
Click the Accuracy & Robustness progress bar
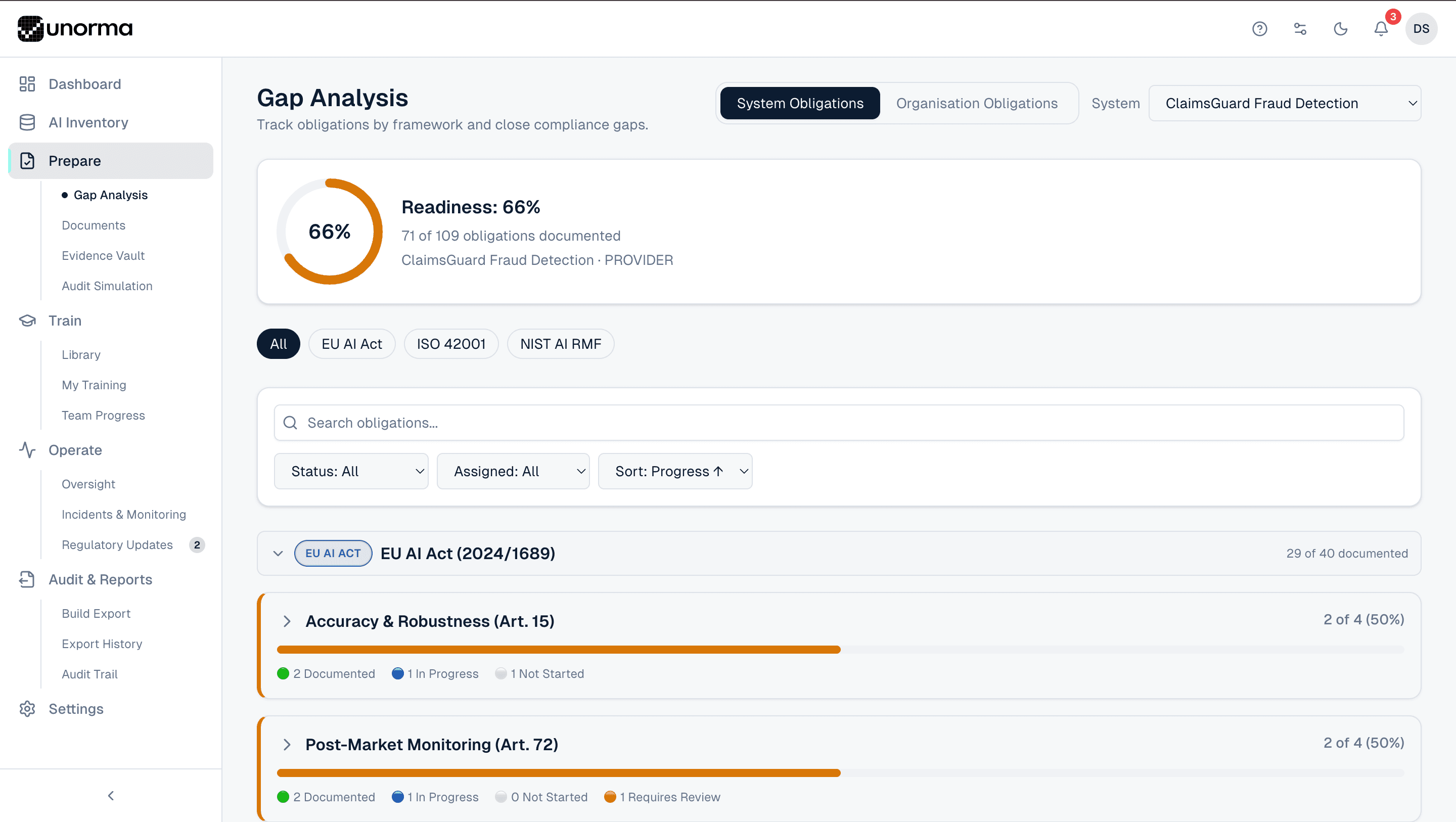(x=840, y=650)
